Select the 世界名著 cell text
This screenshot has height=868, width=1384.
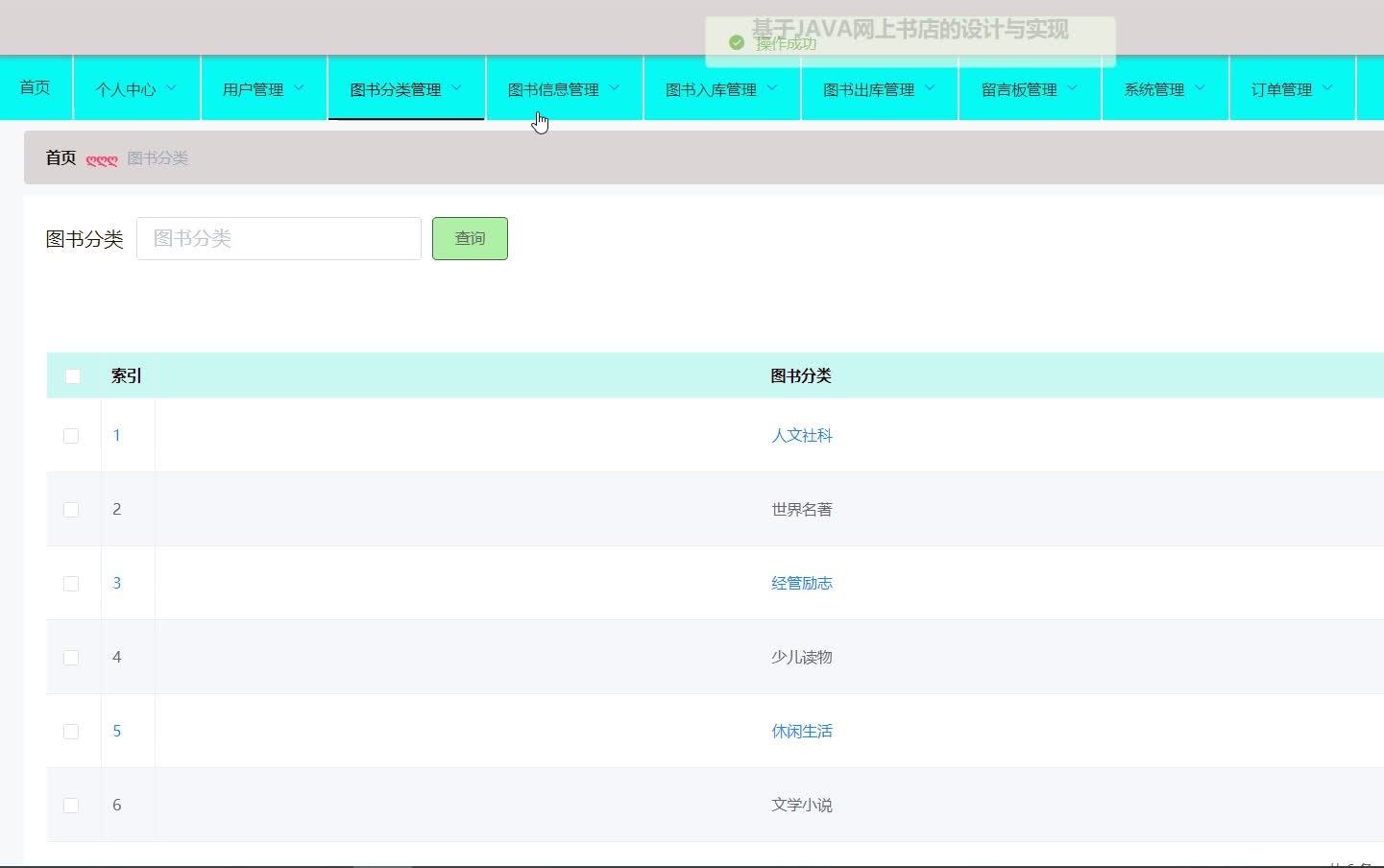(x=802, y=510)
